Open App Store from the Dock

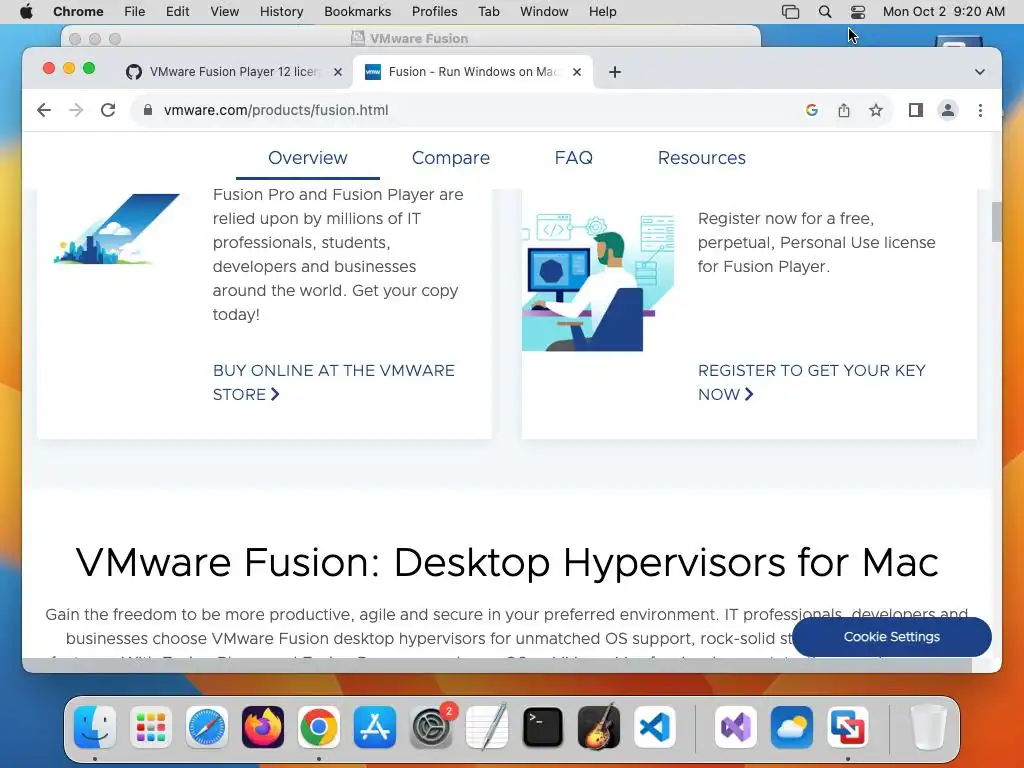(x=375, y=727)
